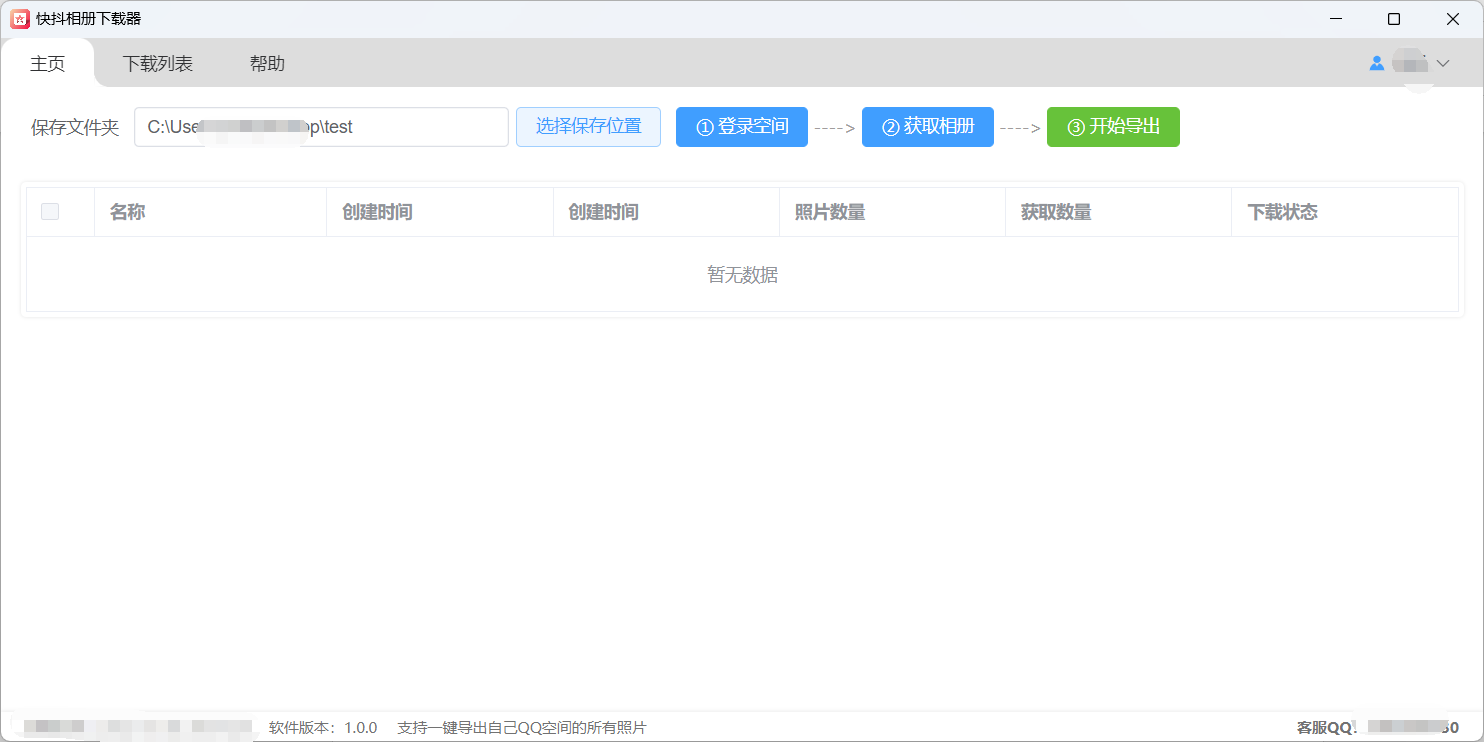
Task: Switch to the 主页 tab
Action: [x=48, y=63]
